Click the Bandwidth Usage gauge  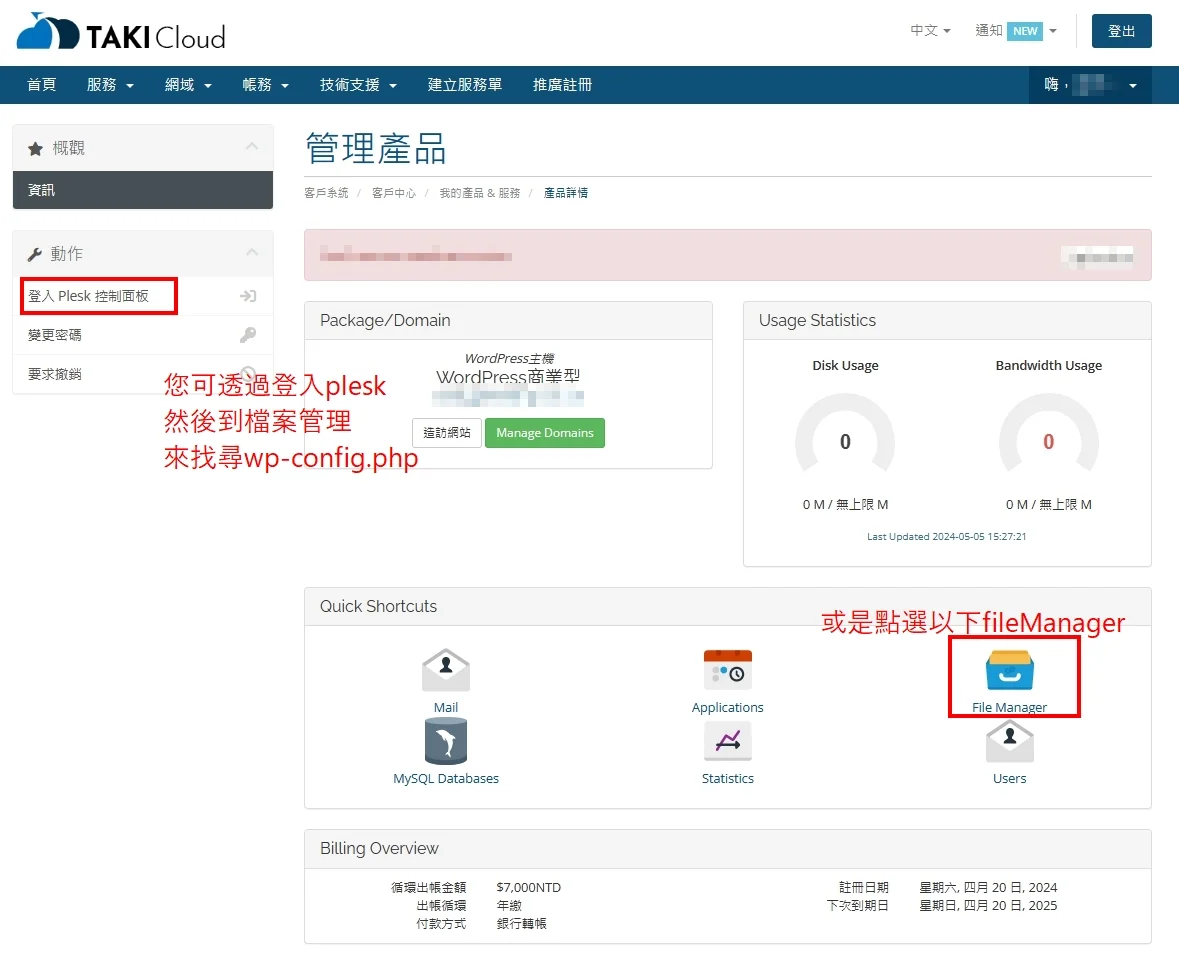pyautogui.click(x=1048, y=435)
